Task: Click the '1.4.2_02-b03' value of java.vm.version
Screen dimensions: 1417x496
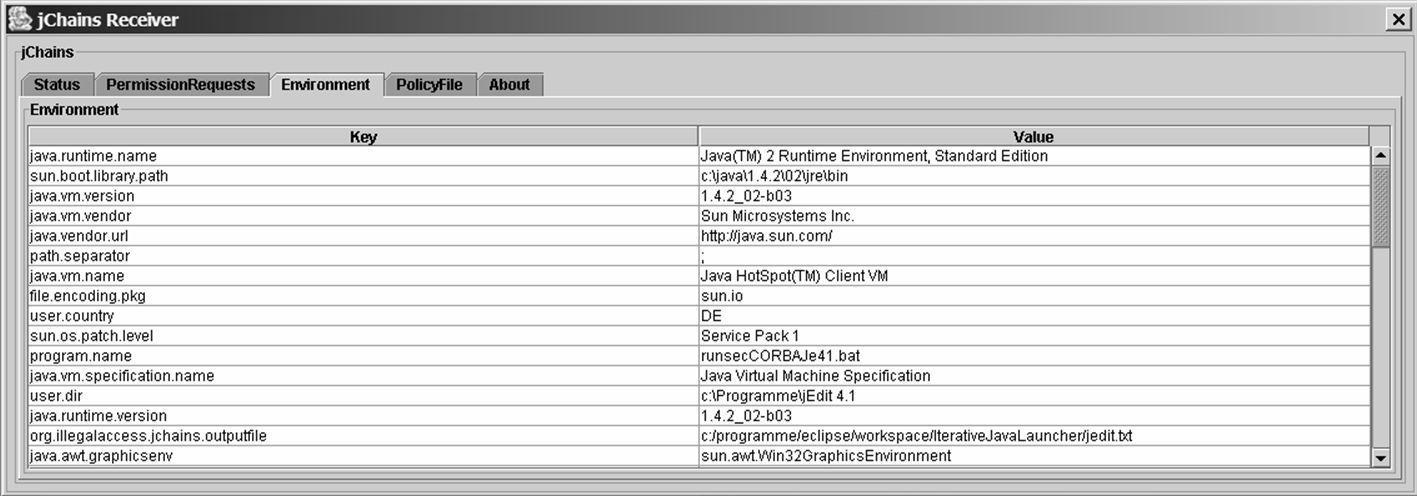Action: (1034, 196)
